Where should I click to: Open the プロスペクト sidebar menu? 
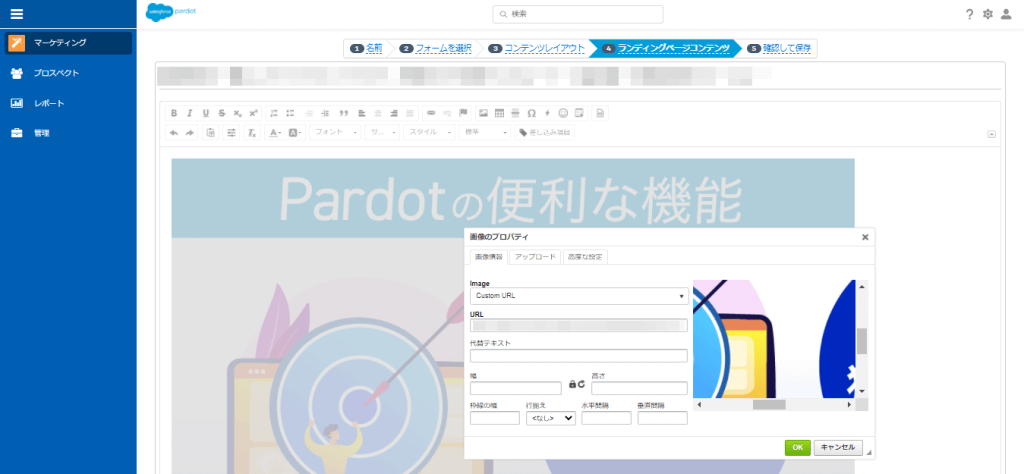(69, 73)
